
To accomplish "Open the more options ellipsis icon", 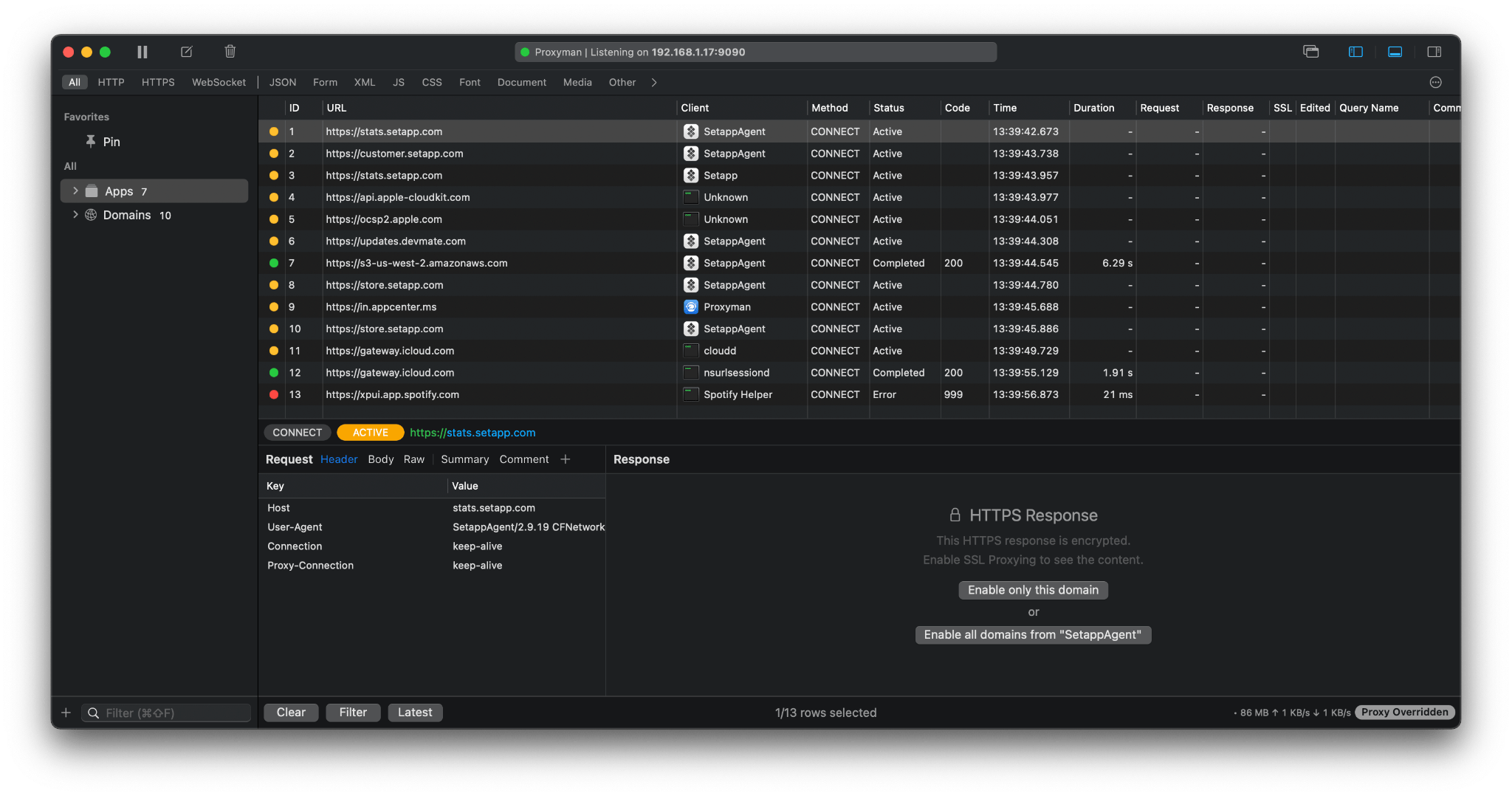I will [x=1436, y=82].
